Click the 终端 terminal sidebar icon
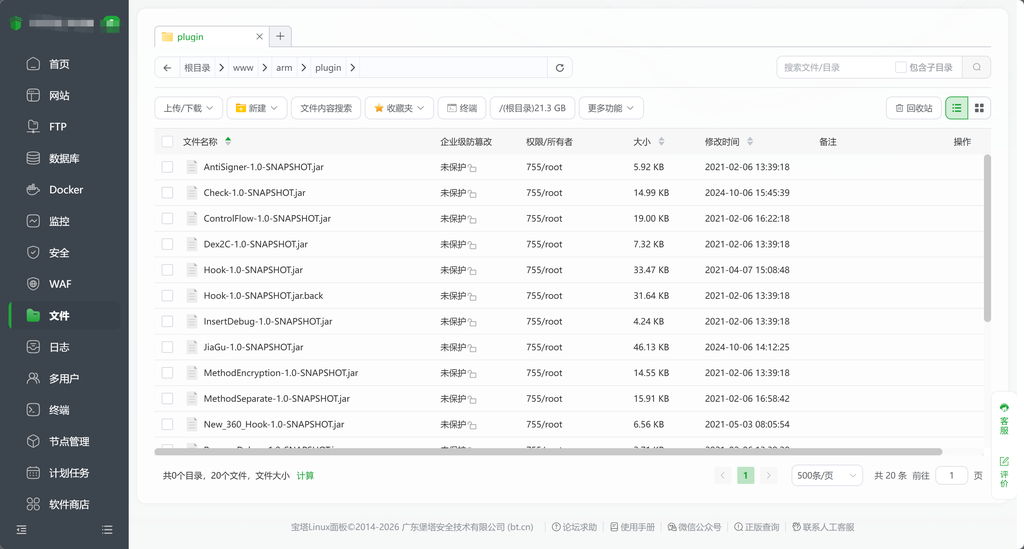Viewport: 1024px width, 549px height. coord(33,410)
